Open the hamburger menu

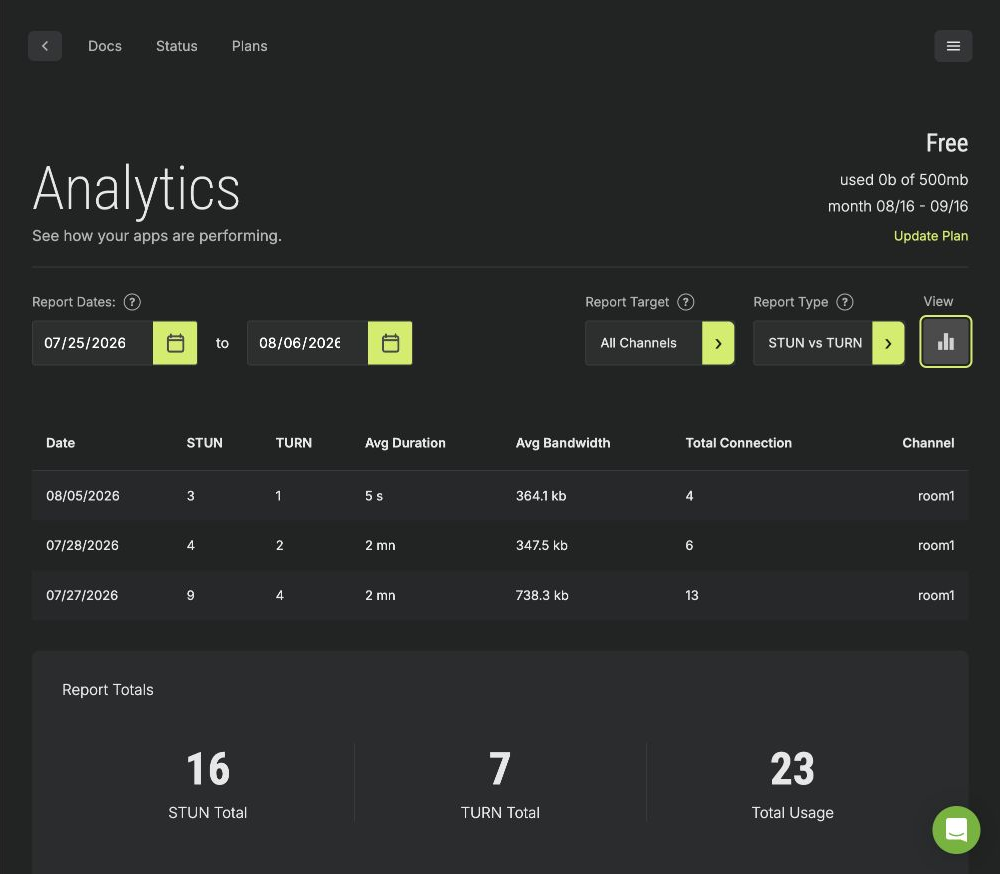(953, 46)
